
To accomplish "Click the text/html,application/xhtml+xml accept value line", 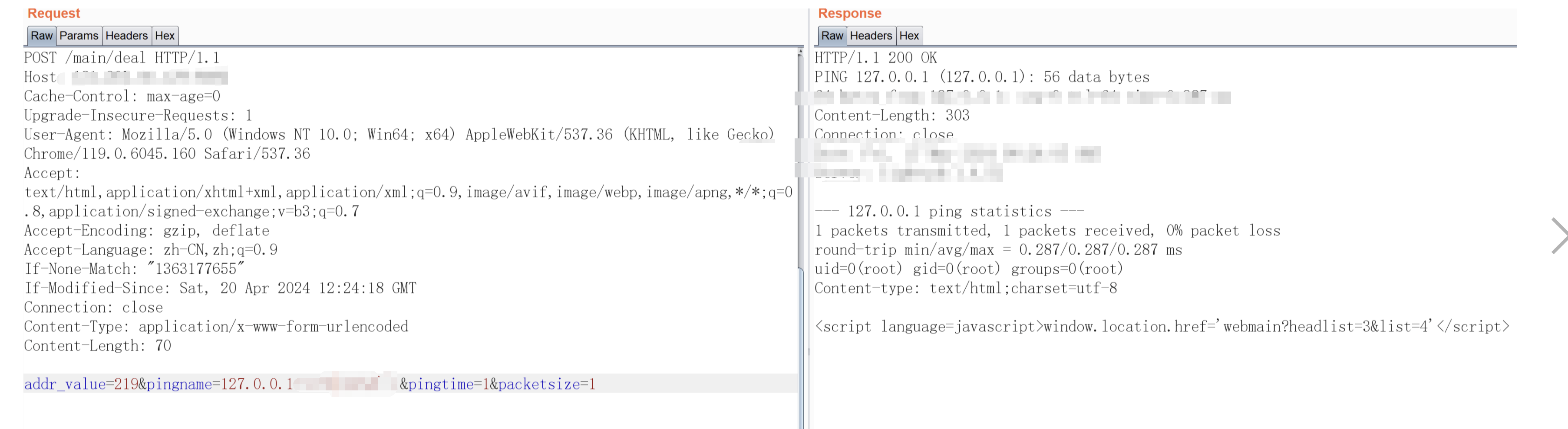I will (409, 192).
